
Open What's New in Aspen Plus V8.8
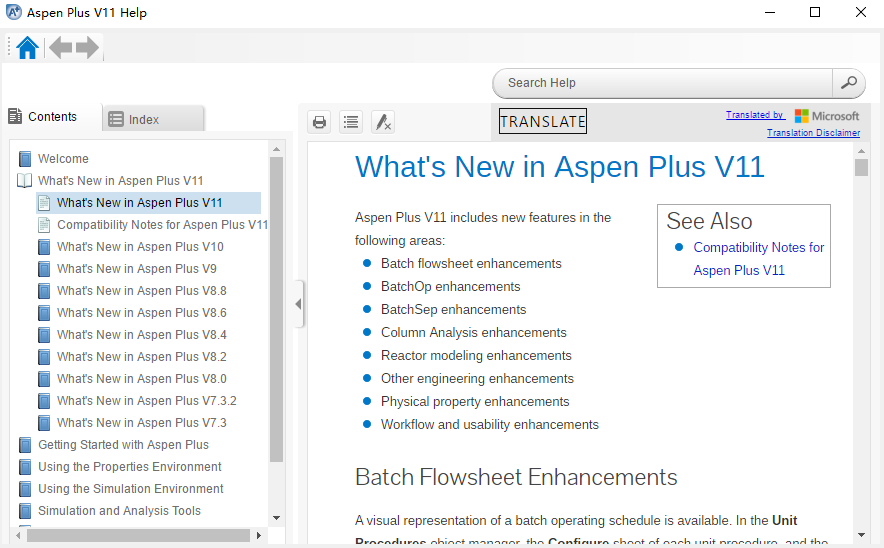click(x=142, y=291)
